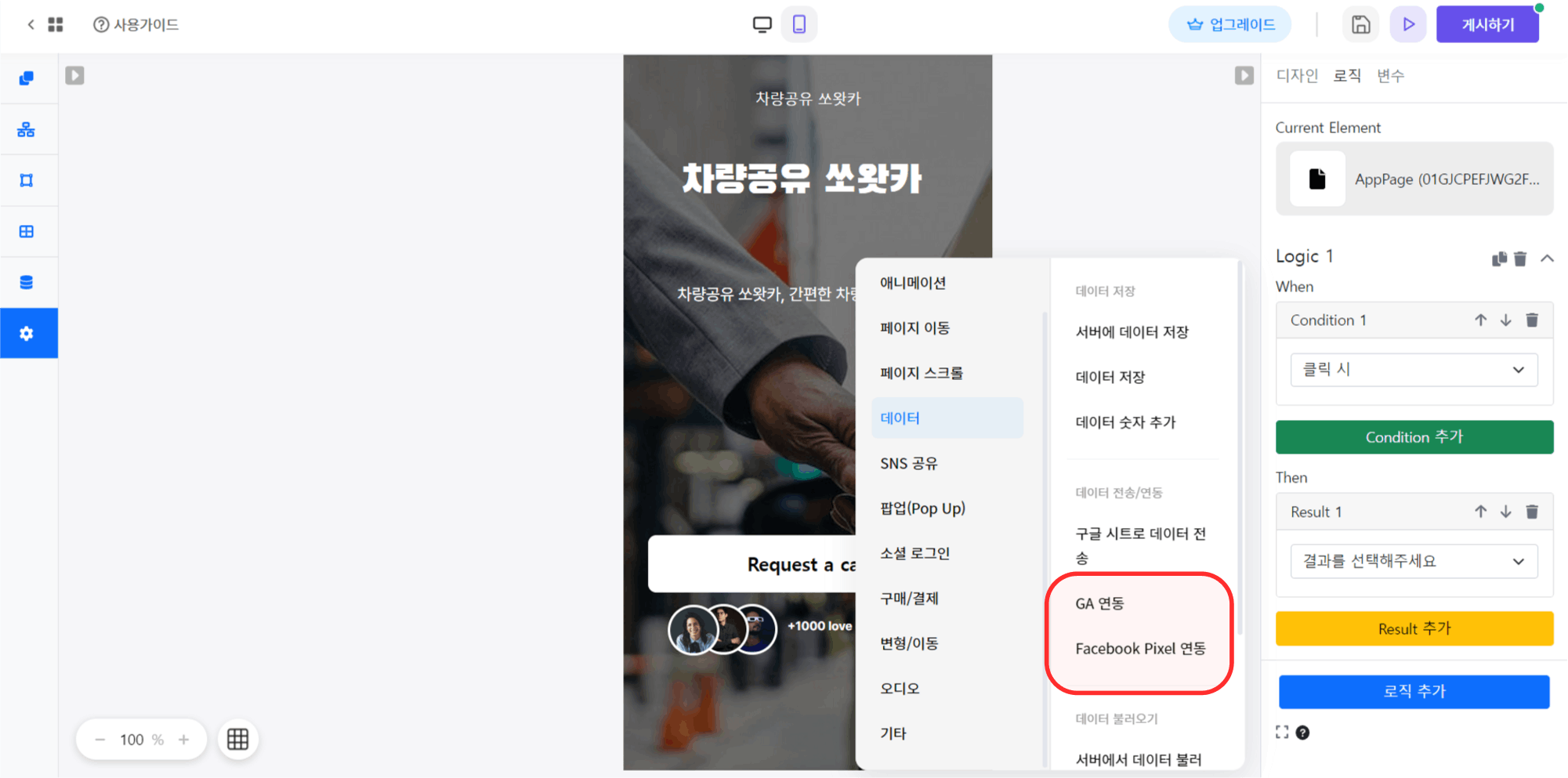Move Condition 1 down with arrow
The image size is (1568, 778).
click(x=1505, y=320)
